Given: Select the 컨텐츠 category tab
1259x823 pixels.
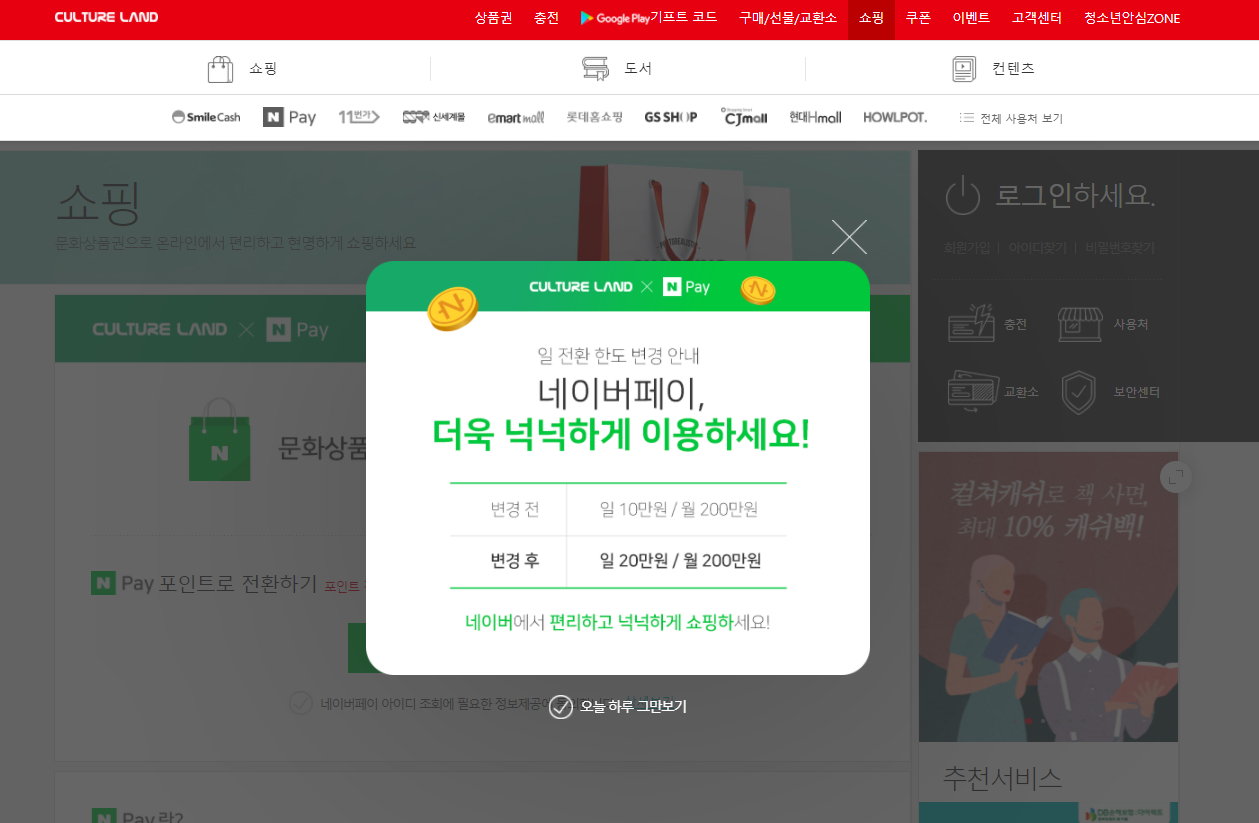Looking at the screenshot, I should pos(992,69).
